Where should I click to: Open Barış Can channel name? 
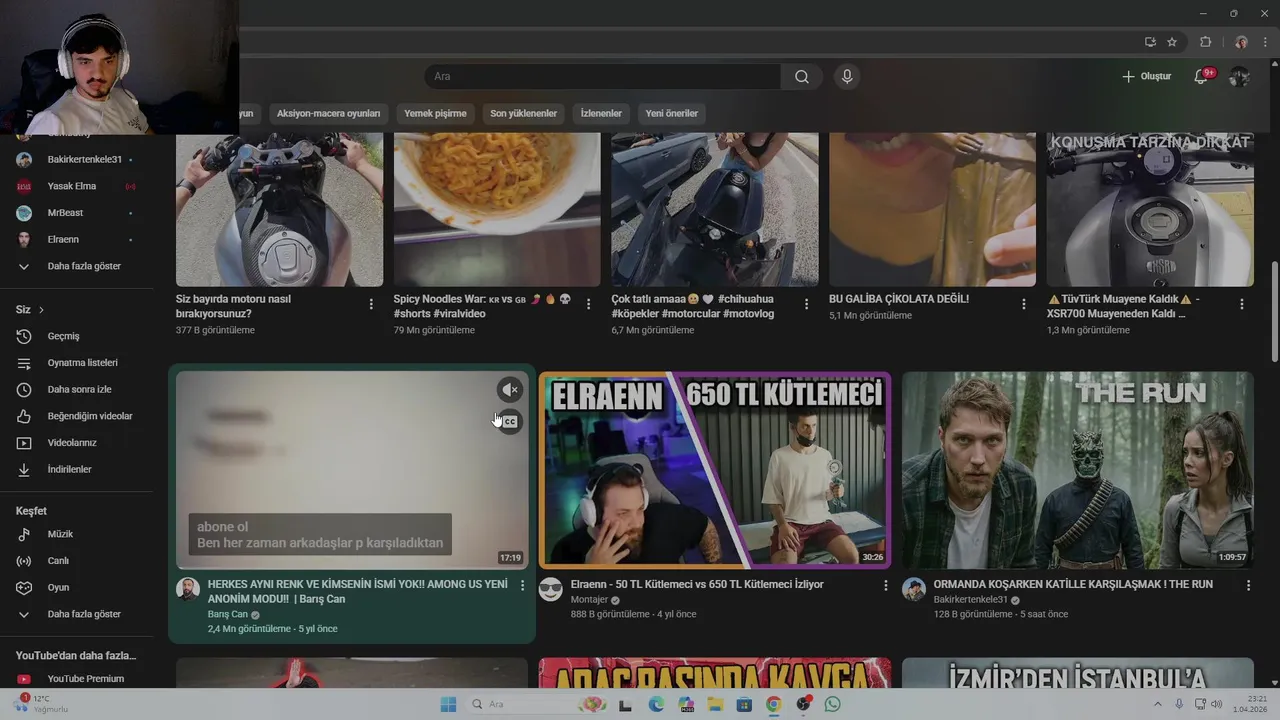pyautogui.click(x=228, y=614)
